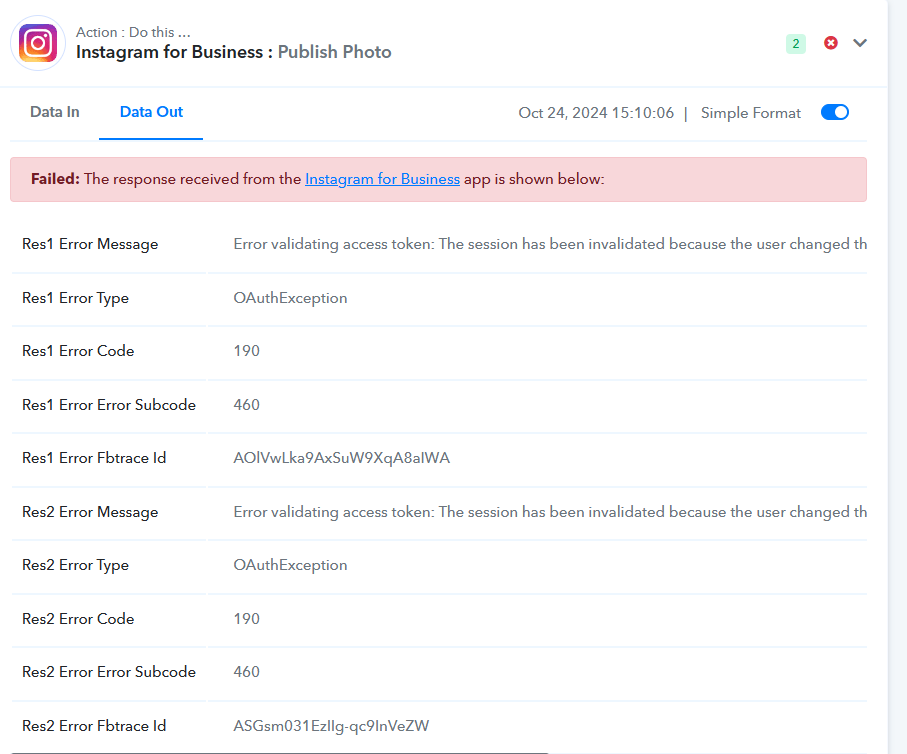This screenshot has width=907, height=754.
Task: Click the green step count badge 2
Action: pyautogui.click(x=796, y=43)
